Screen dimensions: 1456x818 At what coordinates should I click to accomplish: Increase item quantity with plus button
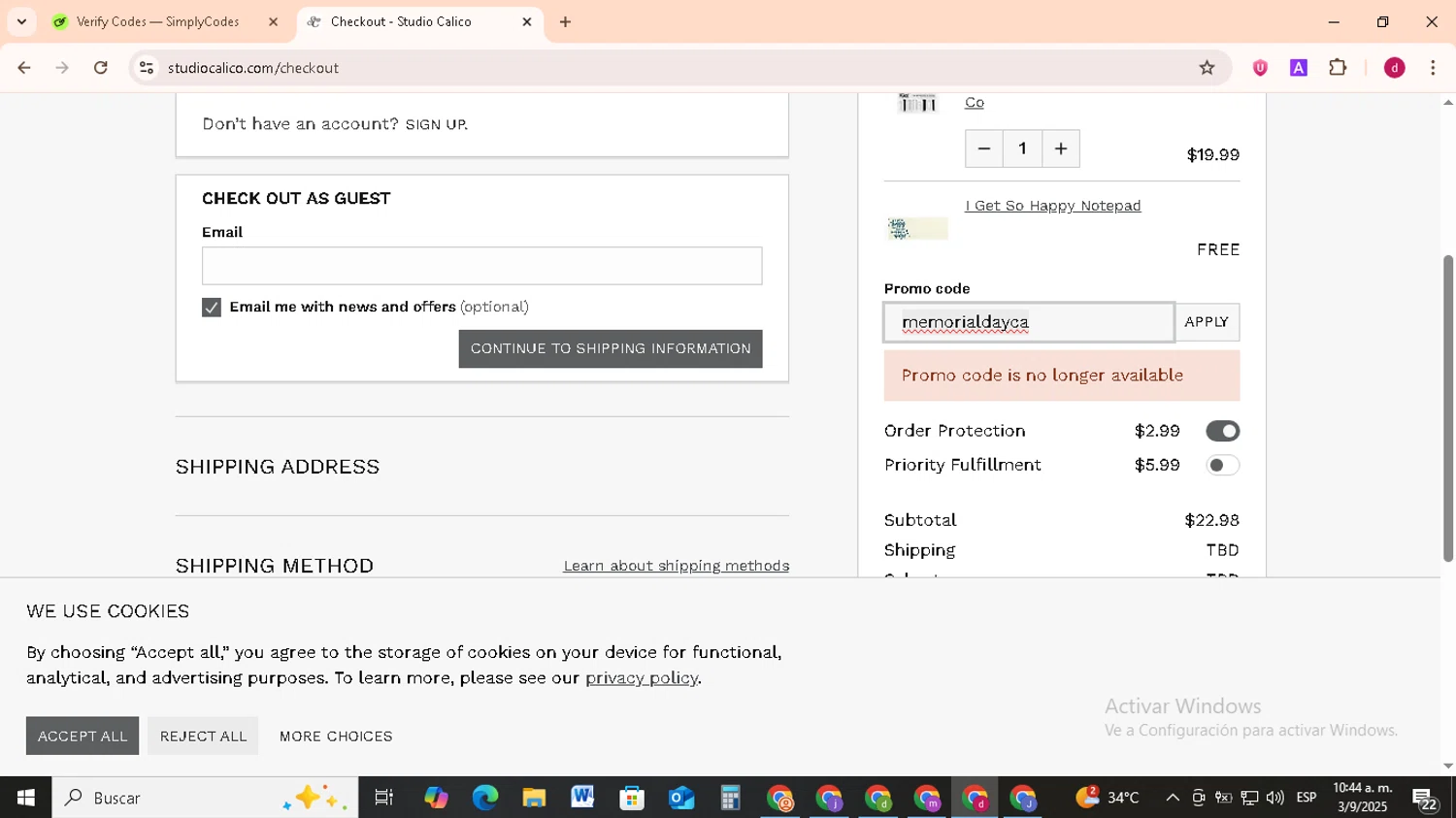(x=1061, y=148)
